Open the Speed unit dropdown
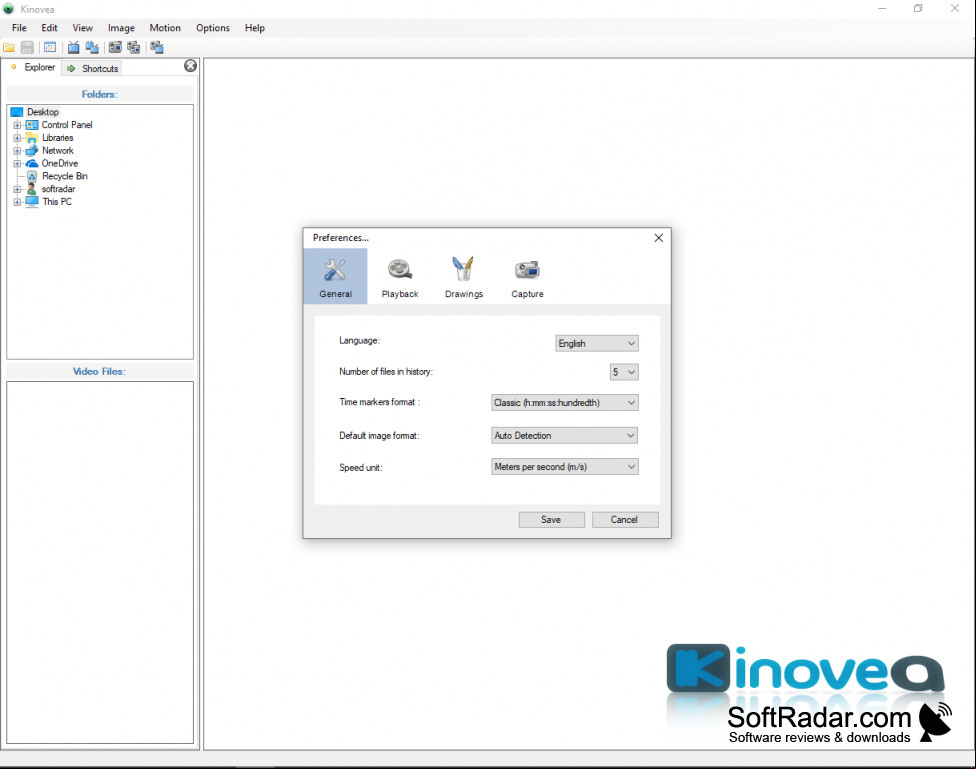This screenshot has height=769, width=976. pos(565,466)
